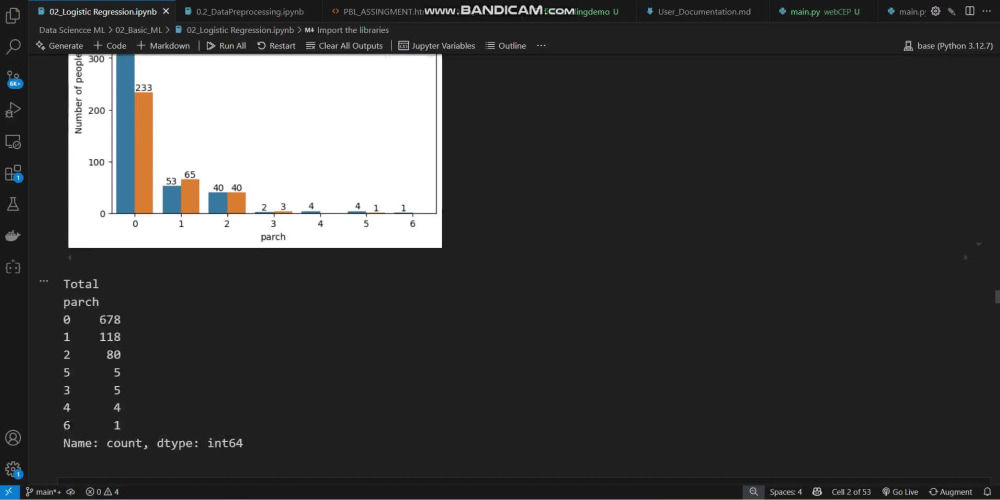Open the Explorer view in activity bar
This screenshot has width=1000, height=500.
(13, 16)
